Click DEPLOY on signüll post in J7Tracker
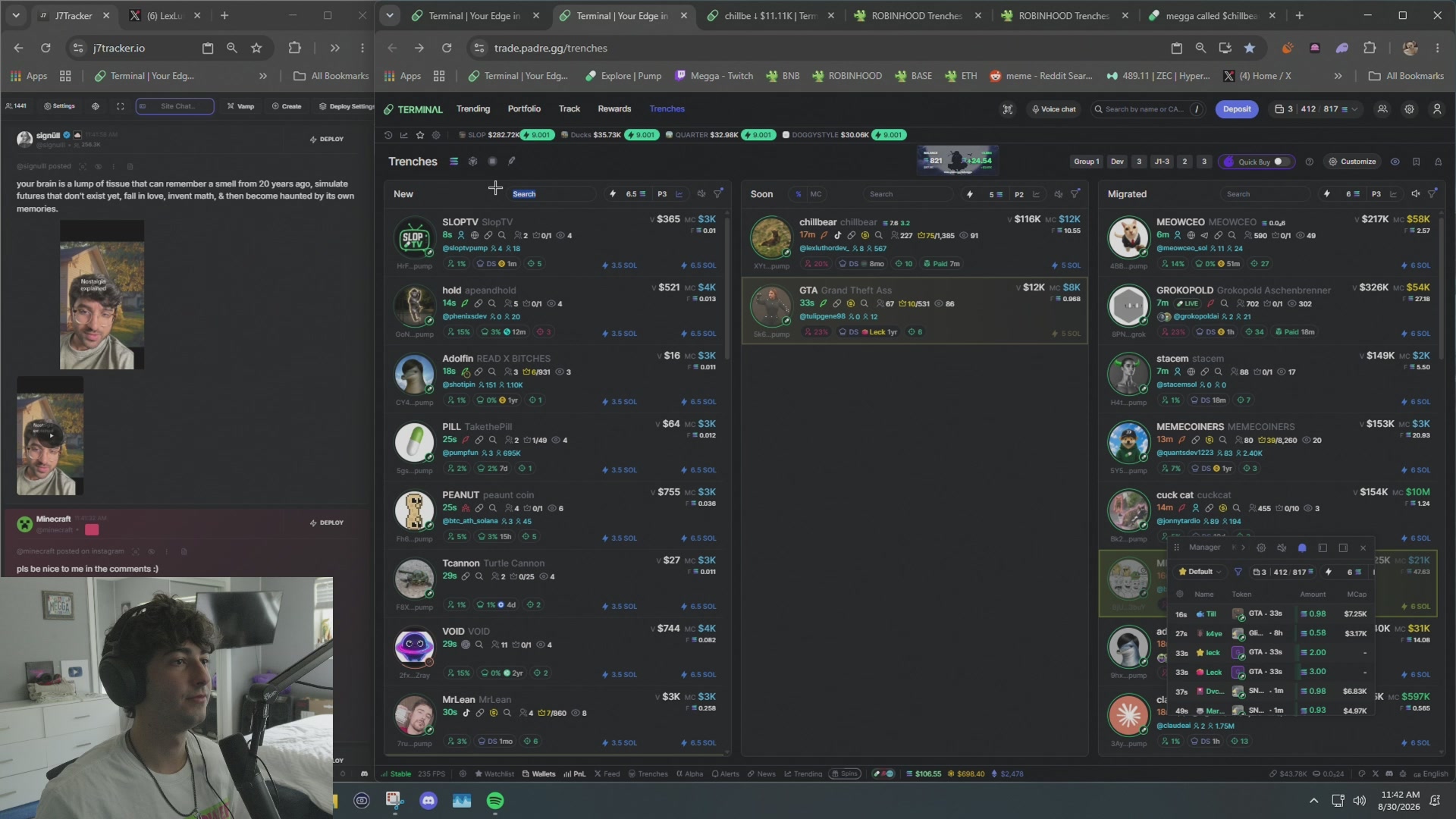 coord(327,140)
